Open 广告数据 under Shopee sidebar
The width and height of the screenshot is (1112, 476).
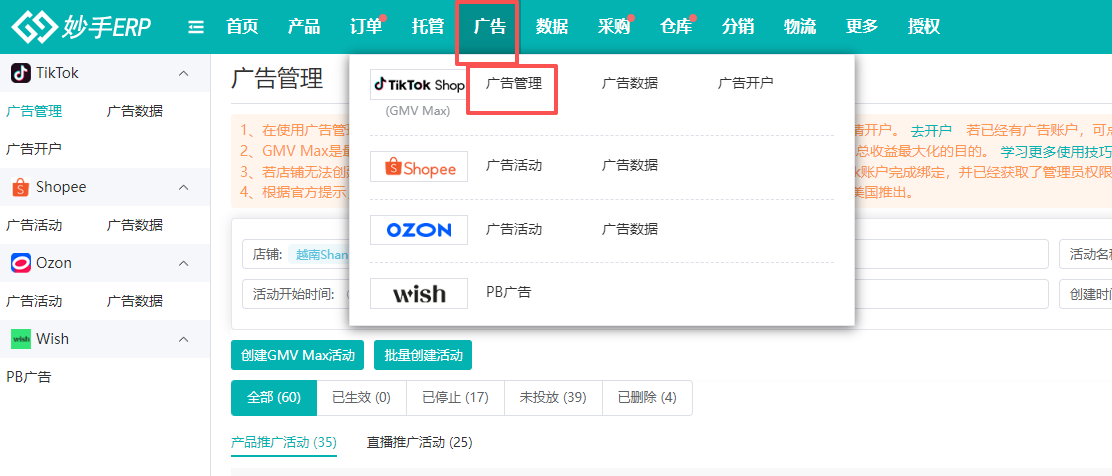coord(135,226)
